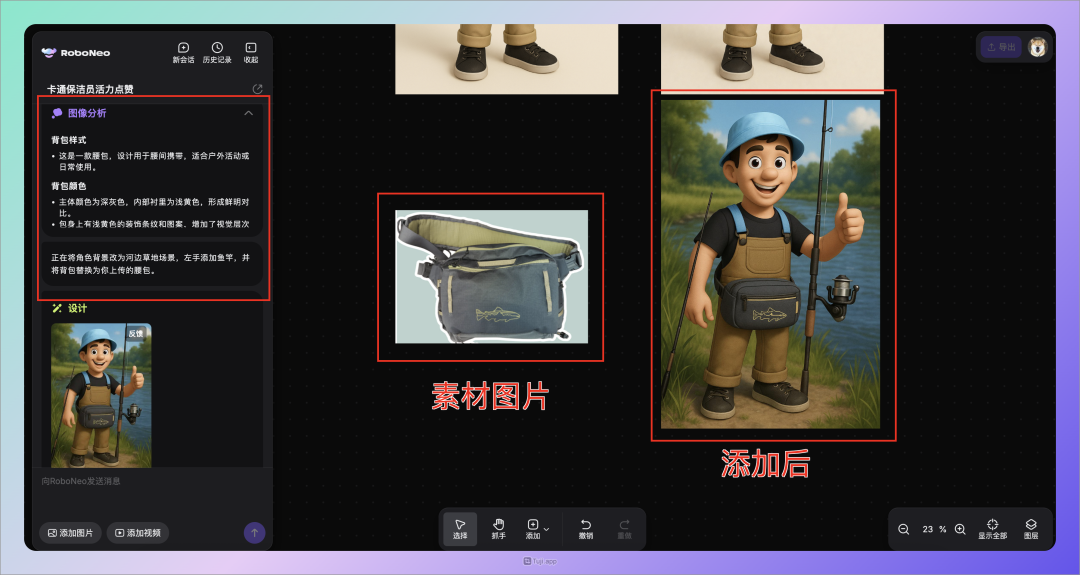
Task: Click the 背包颜色 heading
Action: pyautogui.click(x=68, y=186)
